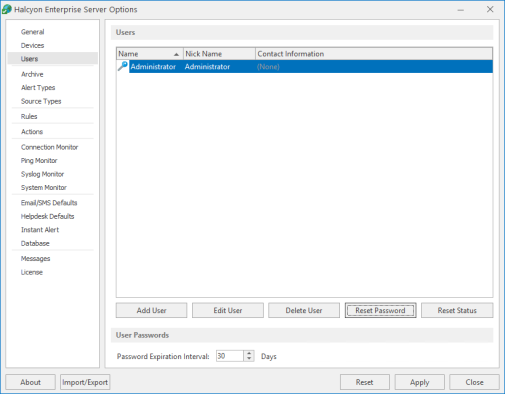Open the About dialog
The width and height of the screenshot is (505, 394).
[x=30, y=382]
